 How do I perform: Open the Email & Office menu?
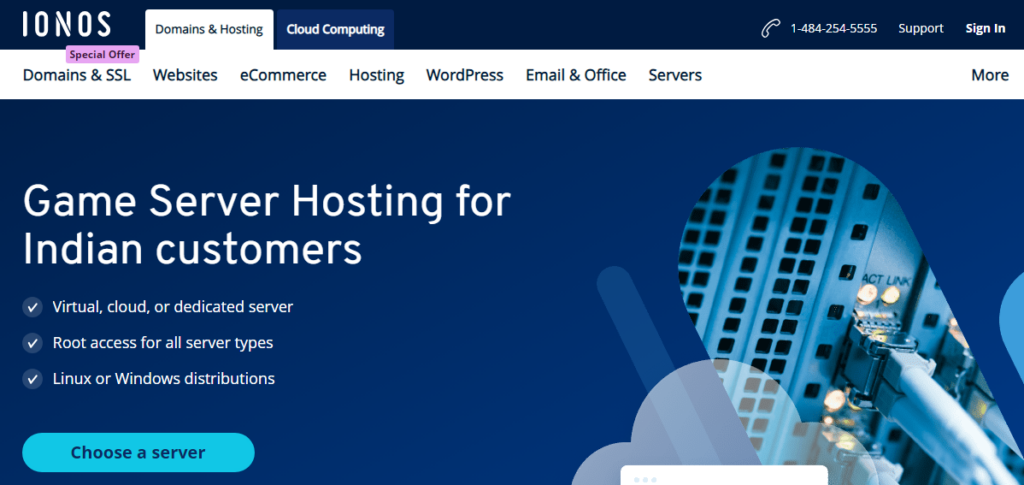click(x=576, y=75)
